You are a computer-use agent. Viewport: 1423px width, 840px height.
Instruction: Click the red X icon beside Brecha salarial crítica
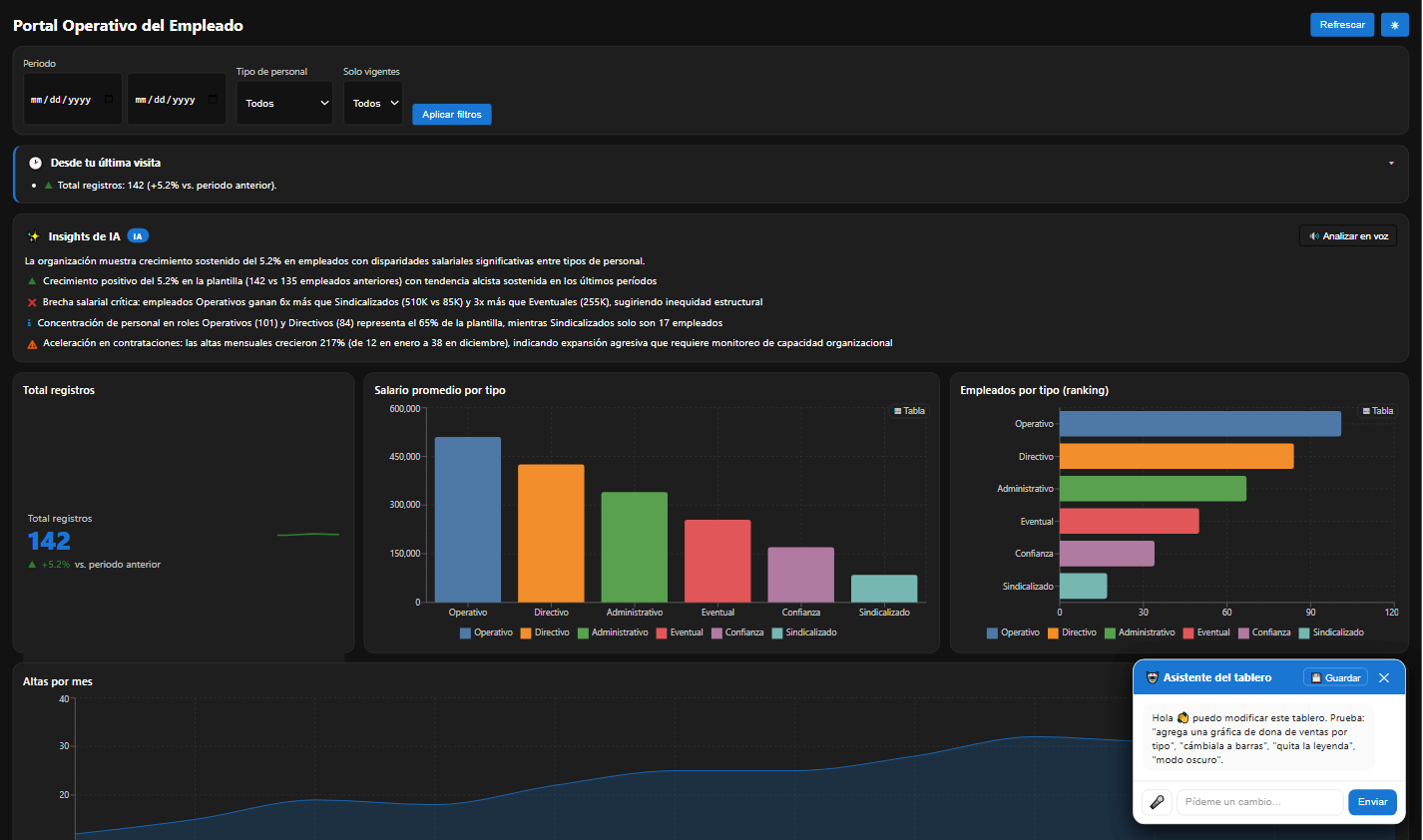click(x=32, y=302)
